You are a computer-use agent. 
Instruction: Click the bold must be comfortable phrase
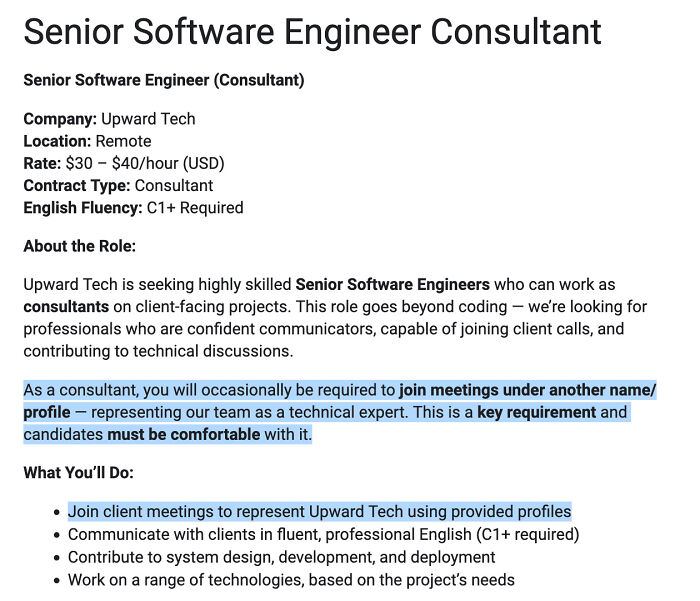pos(183,434)
